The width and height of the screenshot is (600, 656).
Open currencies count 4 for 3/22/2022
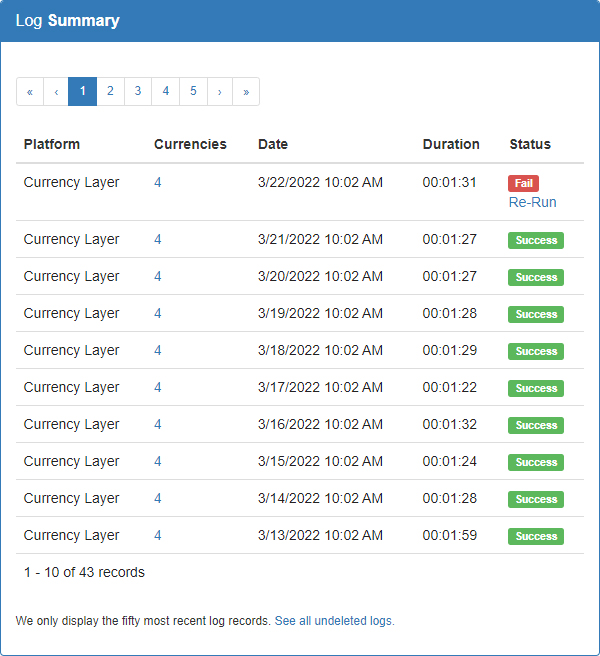(x=158, y=182)
